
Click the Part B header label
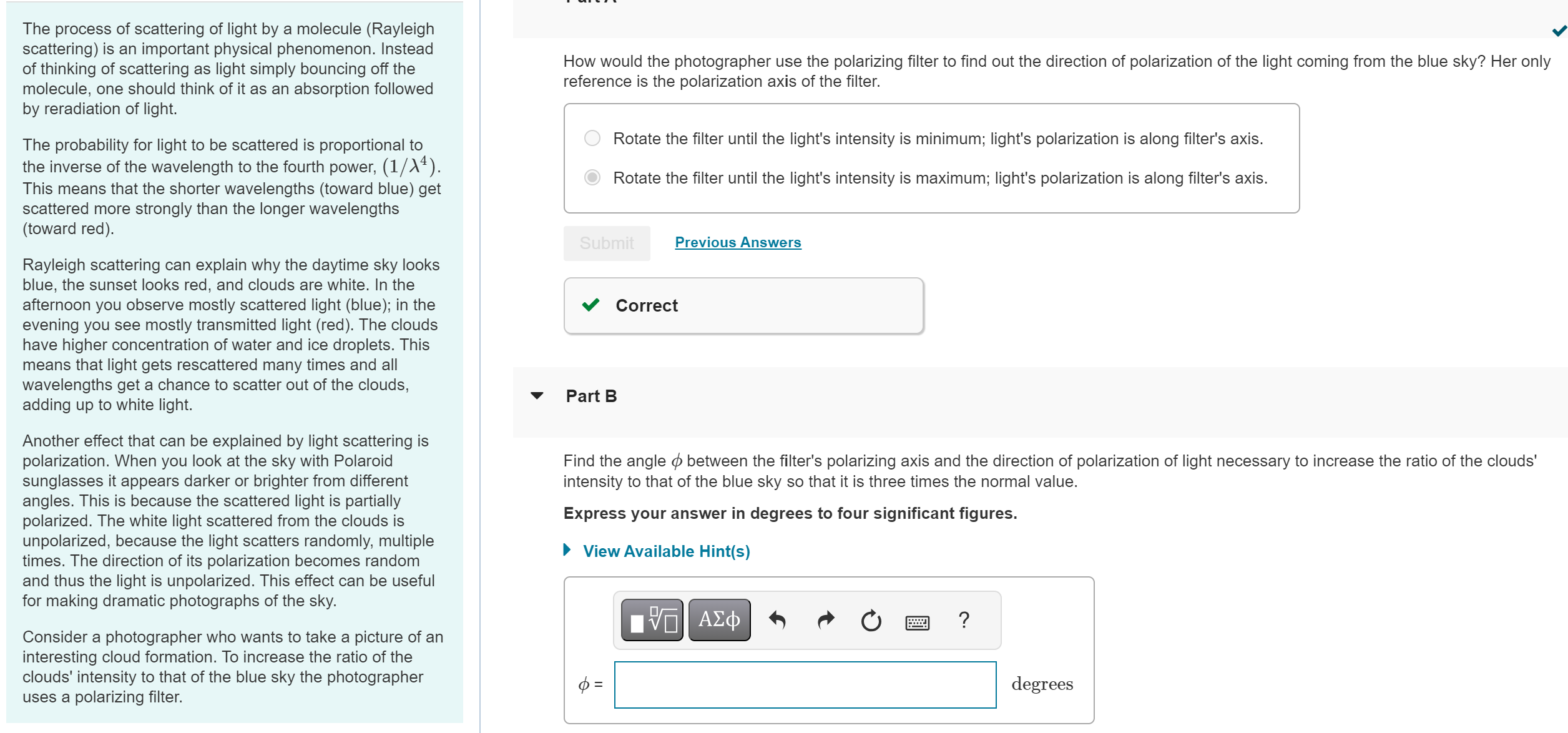[590, 395]
